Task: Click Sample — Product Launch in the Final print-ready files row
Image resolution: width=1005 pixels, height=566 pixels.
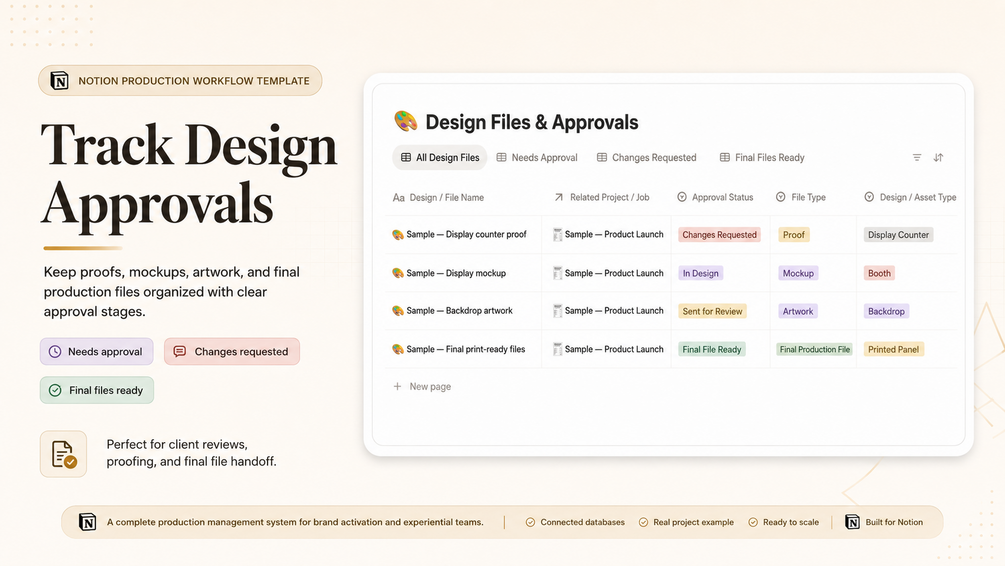Action: click(x=614, y=349)
